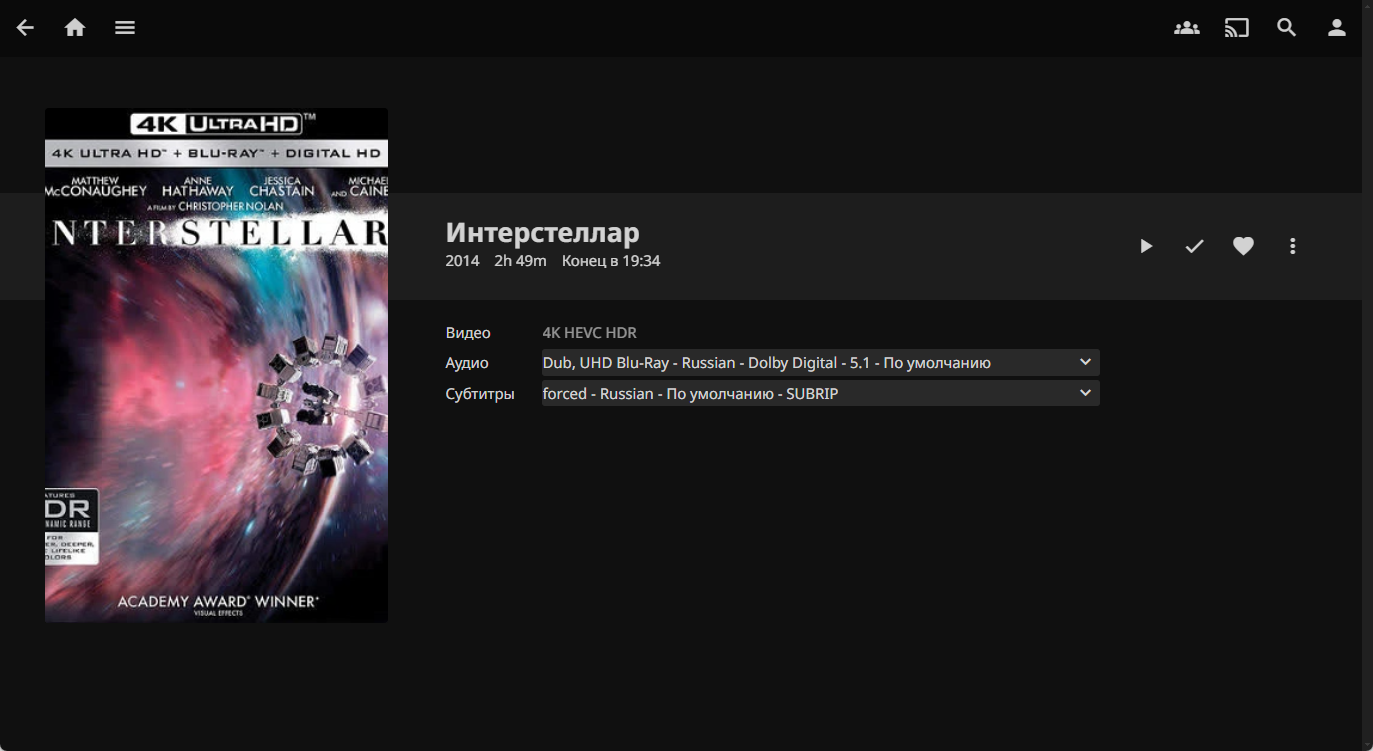Add movie to favorites heart

[x=1243, y=246]
